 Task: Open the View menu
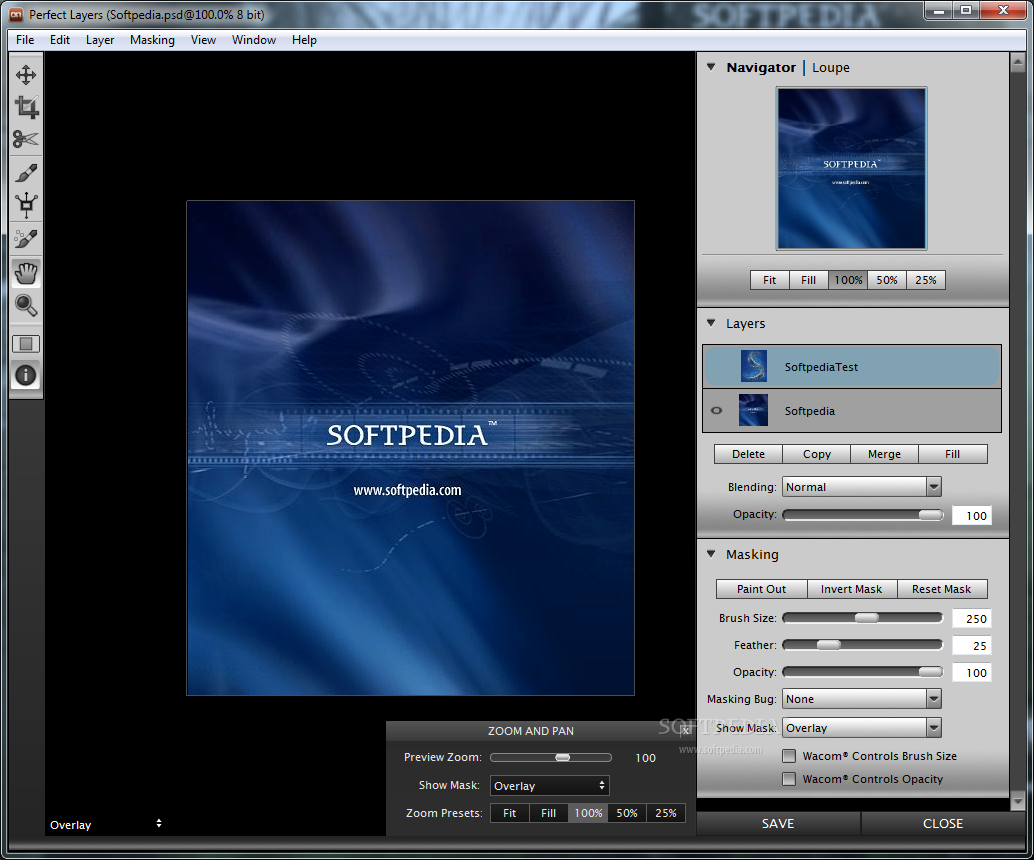tap(203, 40)
